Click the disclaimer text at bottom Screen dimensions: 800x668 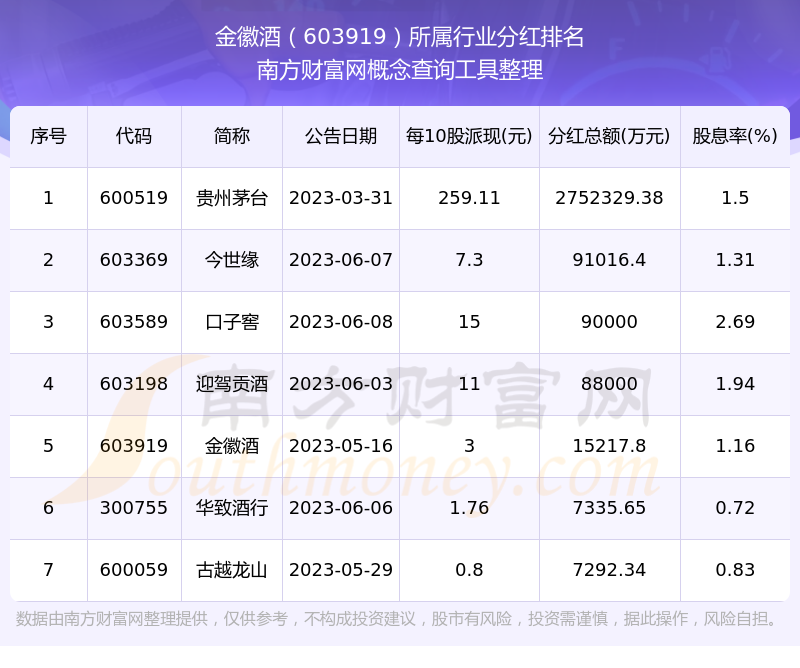click(398, 619)
